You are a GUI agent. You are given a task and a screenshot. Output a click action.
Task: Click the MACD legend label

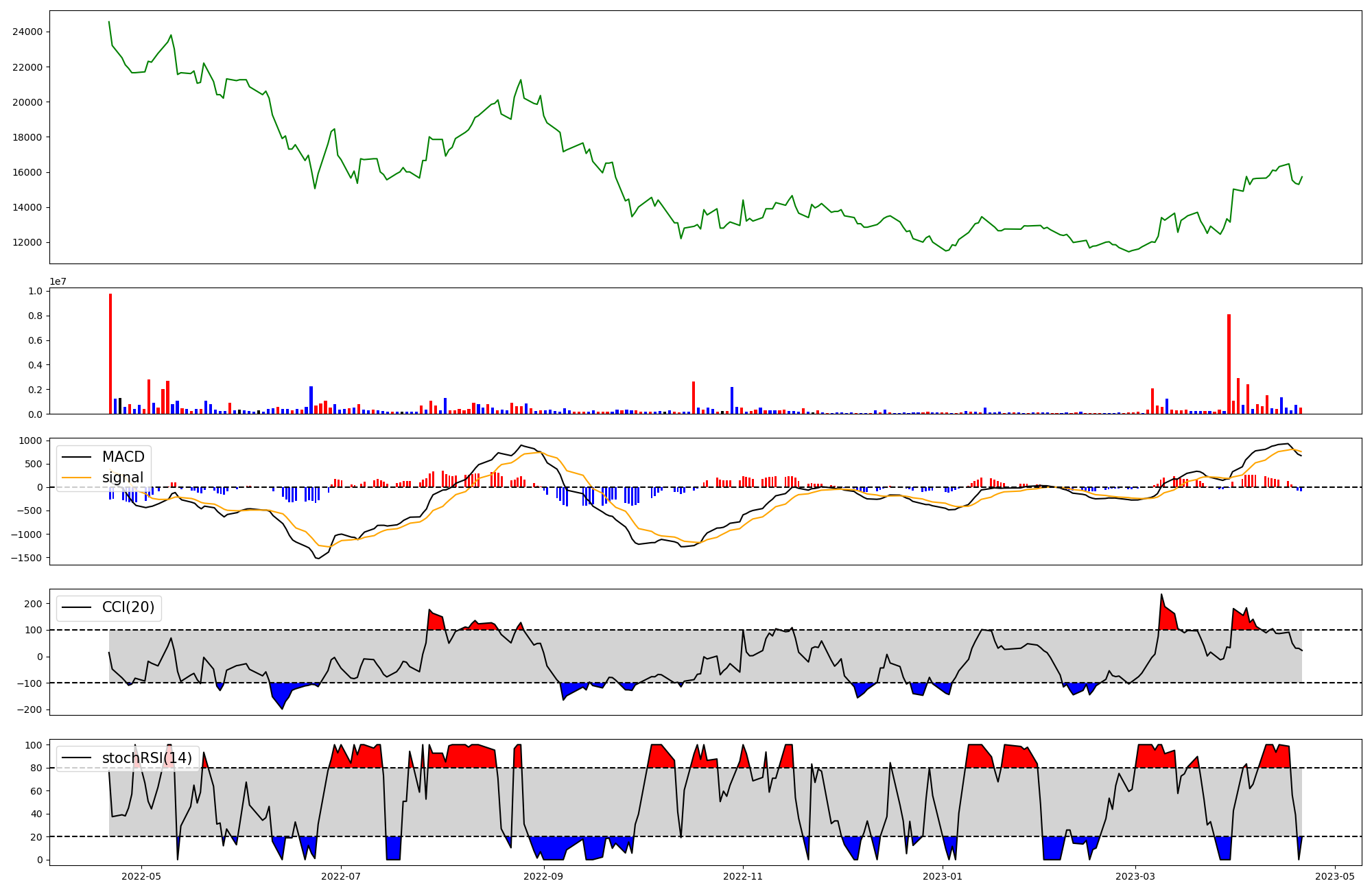coord(123,457)
